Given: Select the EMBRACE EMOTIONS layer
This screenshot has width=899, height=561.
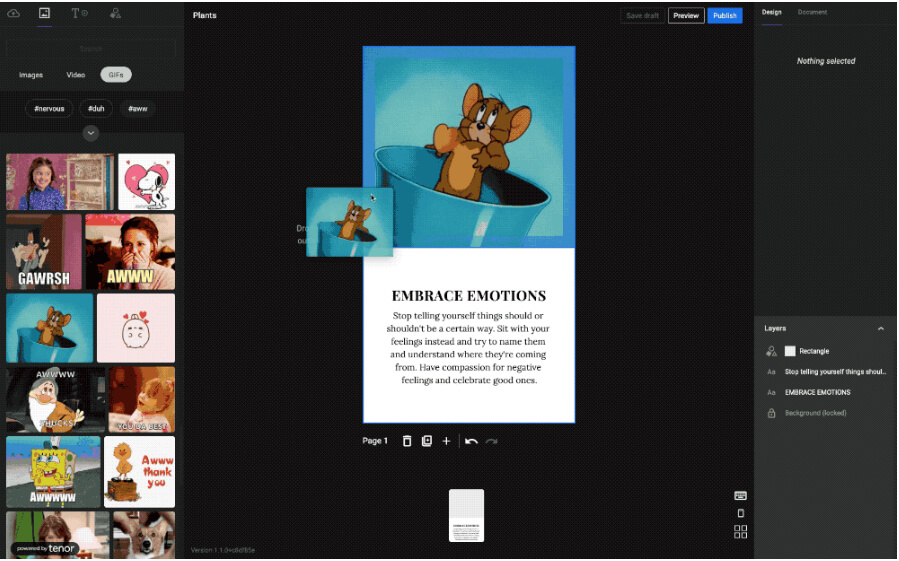Looking at the screenshot, I should 826,392.
